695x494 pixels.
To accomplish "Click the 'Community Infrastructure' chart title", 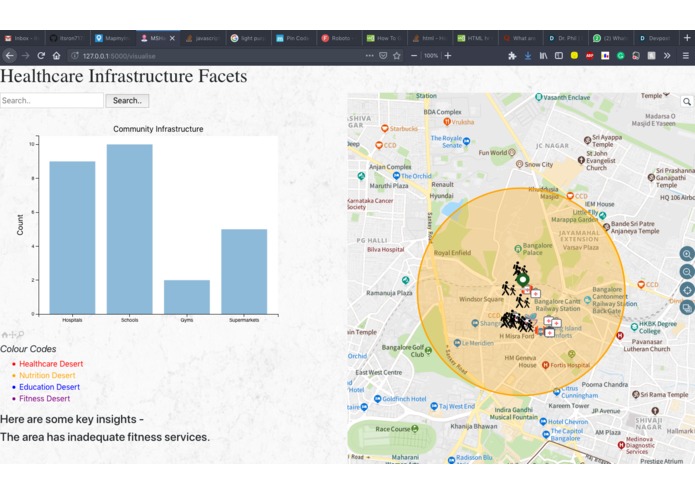I will pyautogui.click(x=158, y=129).
